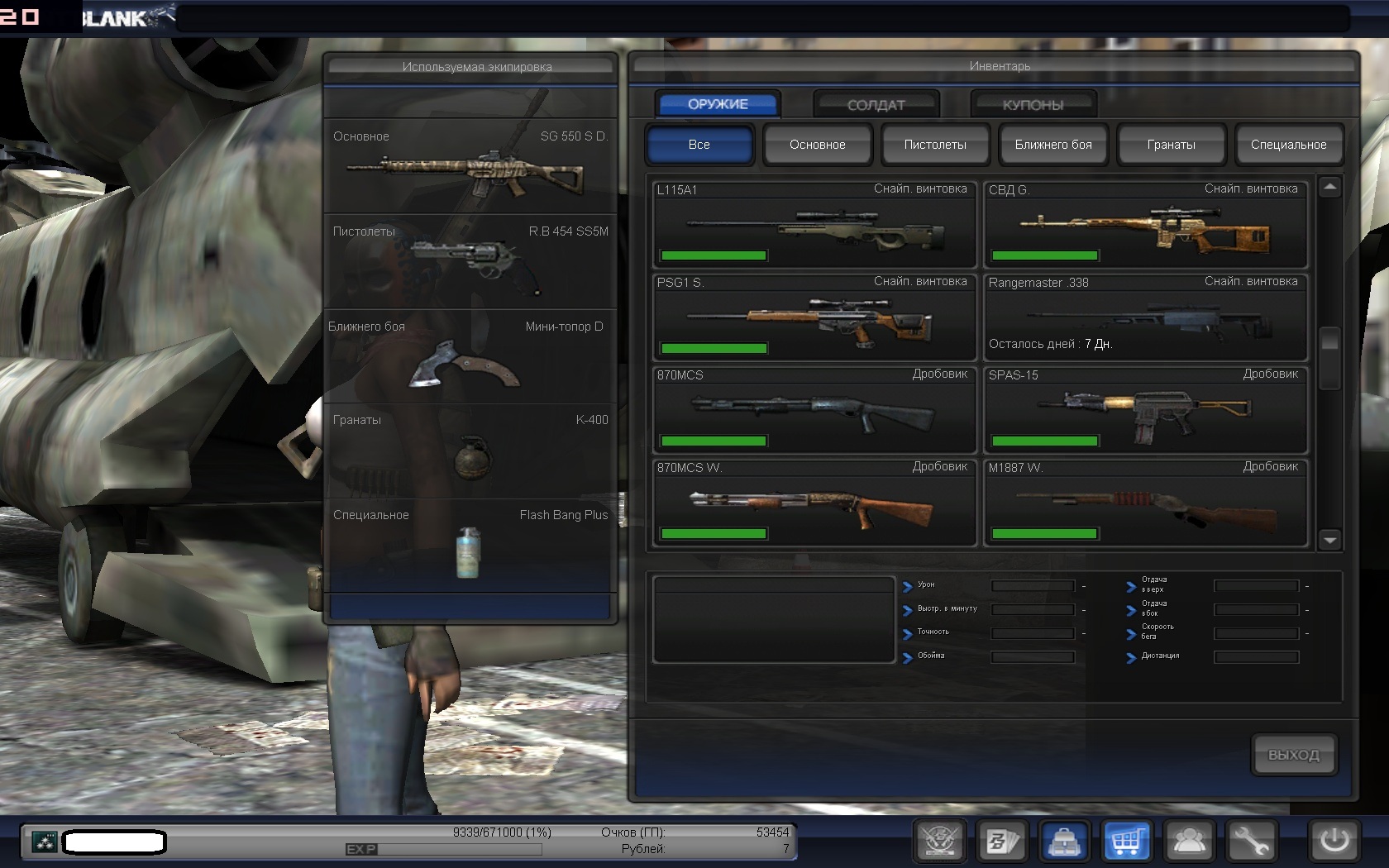The width and height of the screenshot is (1389, 868).
Task: Click the power exit icon
Action: (1334, 842)
